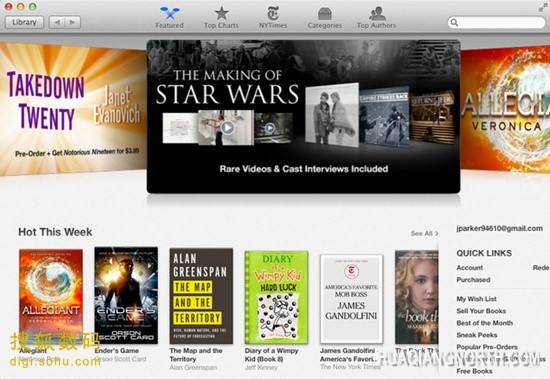Go back with left arrow button
This screenshot has width=550, height=379.
point(57,22)
